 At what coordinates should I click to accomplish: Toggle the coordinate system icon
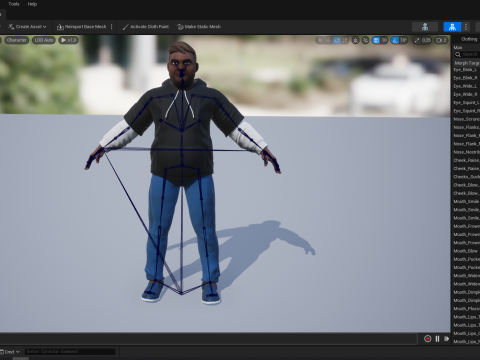click(356, 40)
